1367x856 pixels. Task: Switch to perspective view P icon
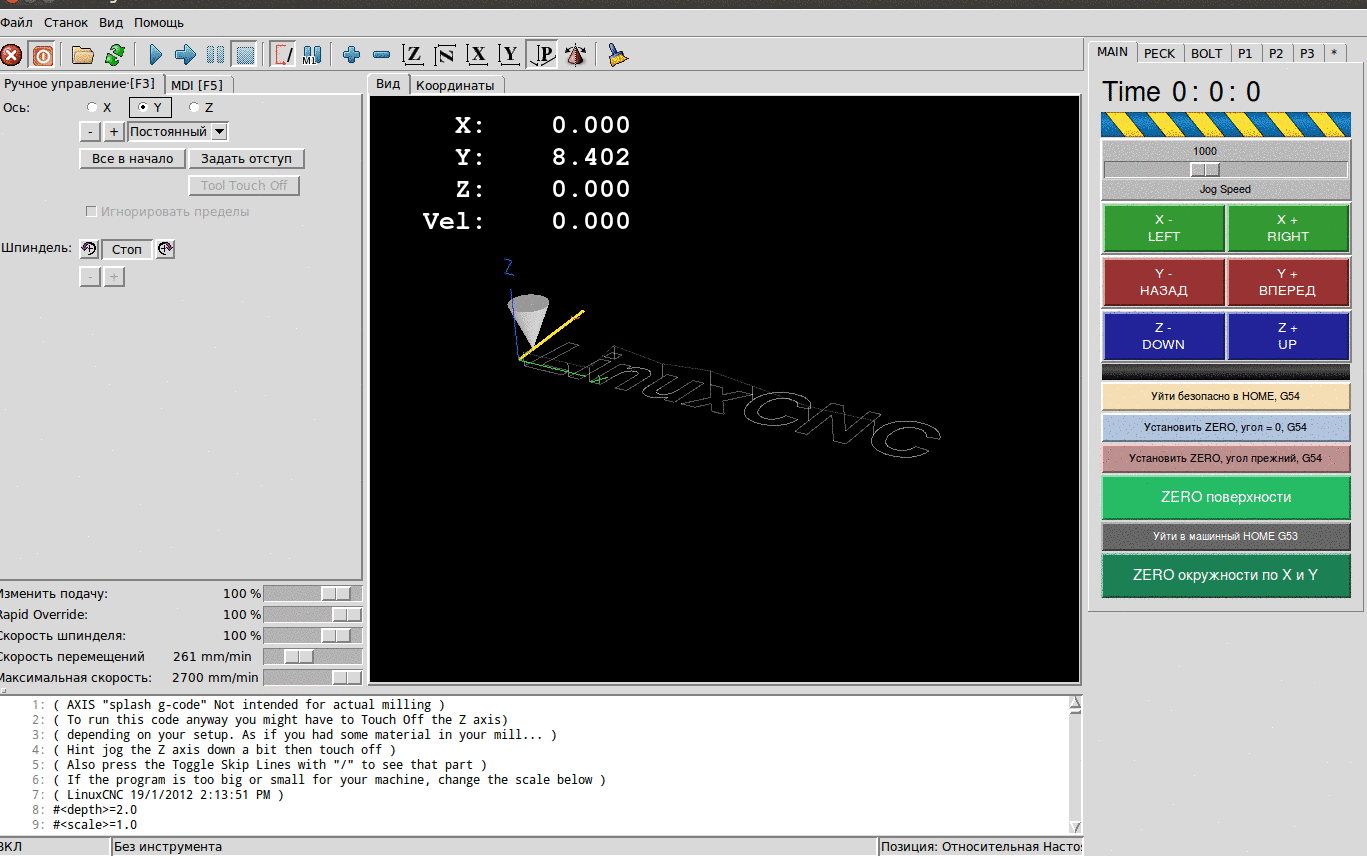coord(542,55)
